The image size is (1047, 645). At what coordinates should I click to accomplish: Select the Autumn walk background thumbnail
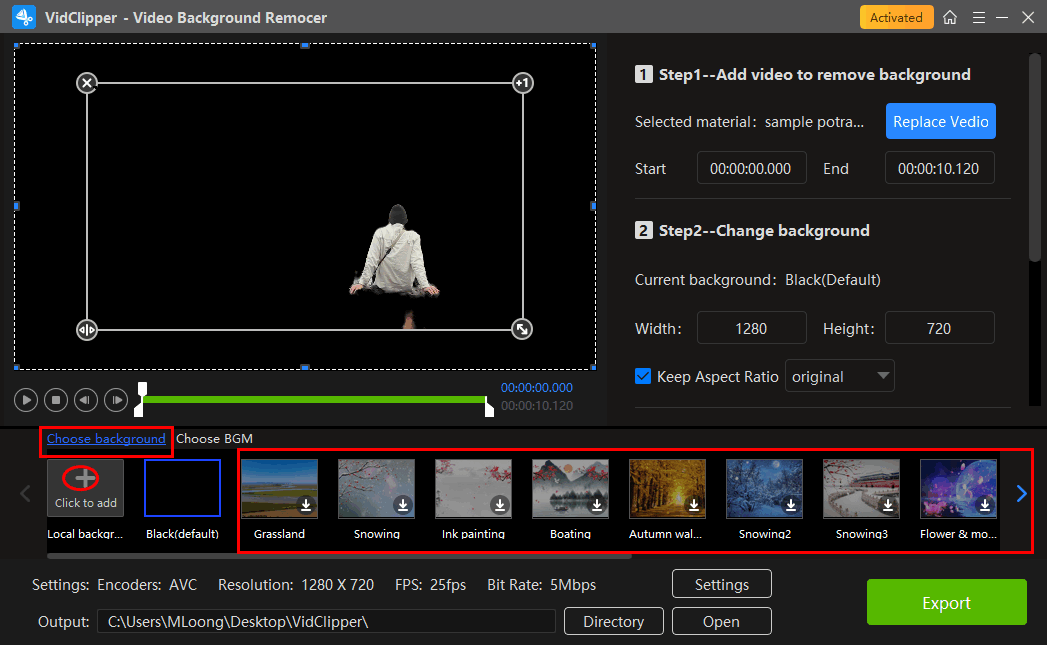[667, 489]
